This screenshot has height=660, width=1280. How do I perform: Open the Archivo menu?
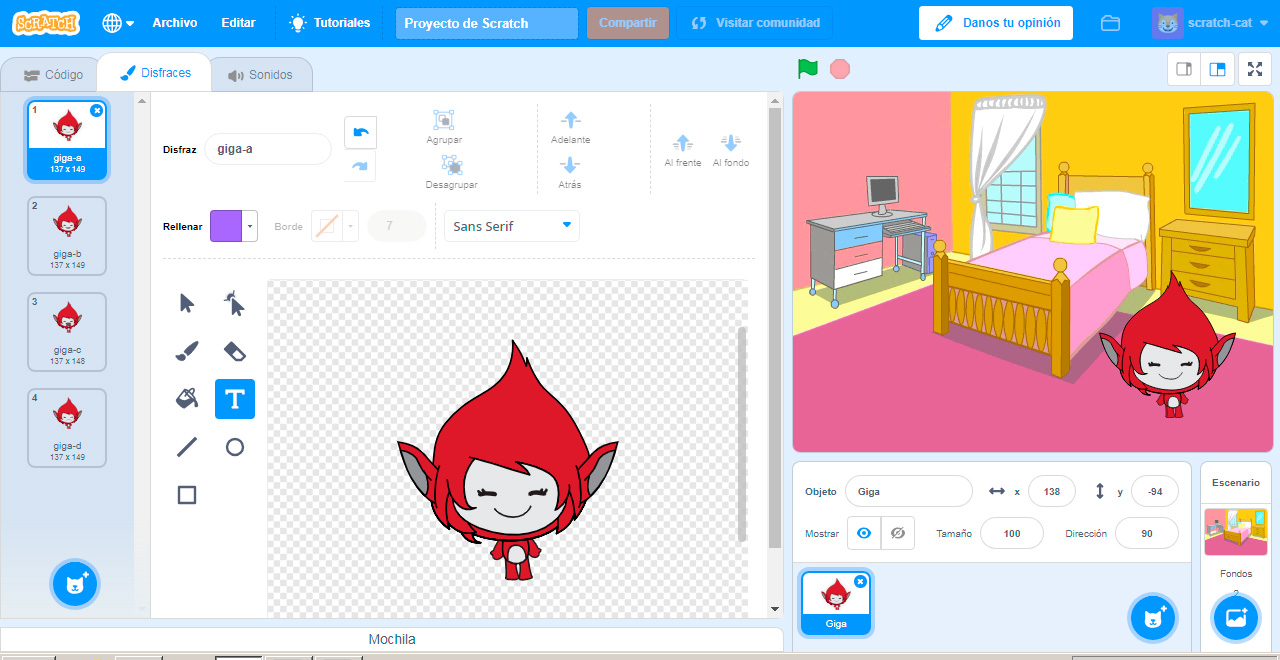[x=175, y=23]
